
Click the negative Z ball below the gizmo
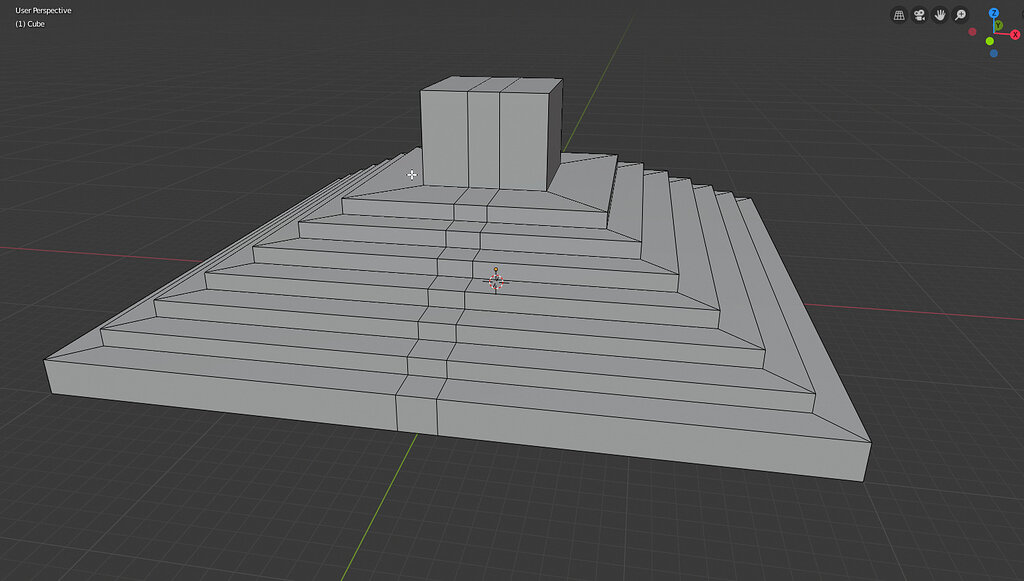pos(993,53)
